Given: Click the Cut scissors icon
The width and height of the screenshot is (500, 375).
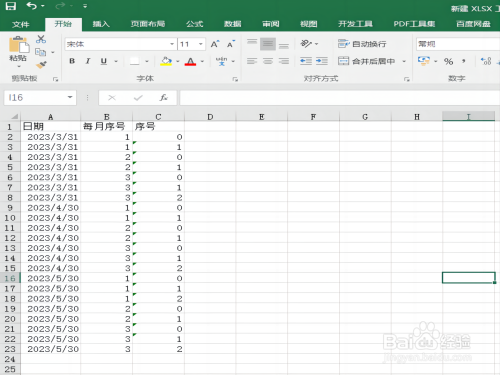Looking at the screenshot, I should (x=41, y=39).
